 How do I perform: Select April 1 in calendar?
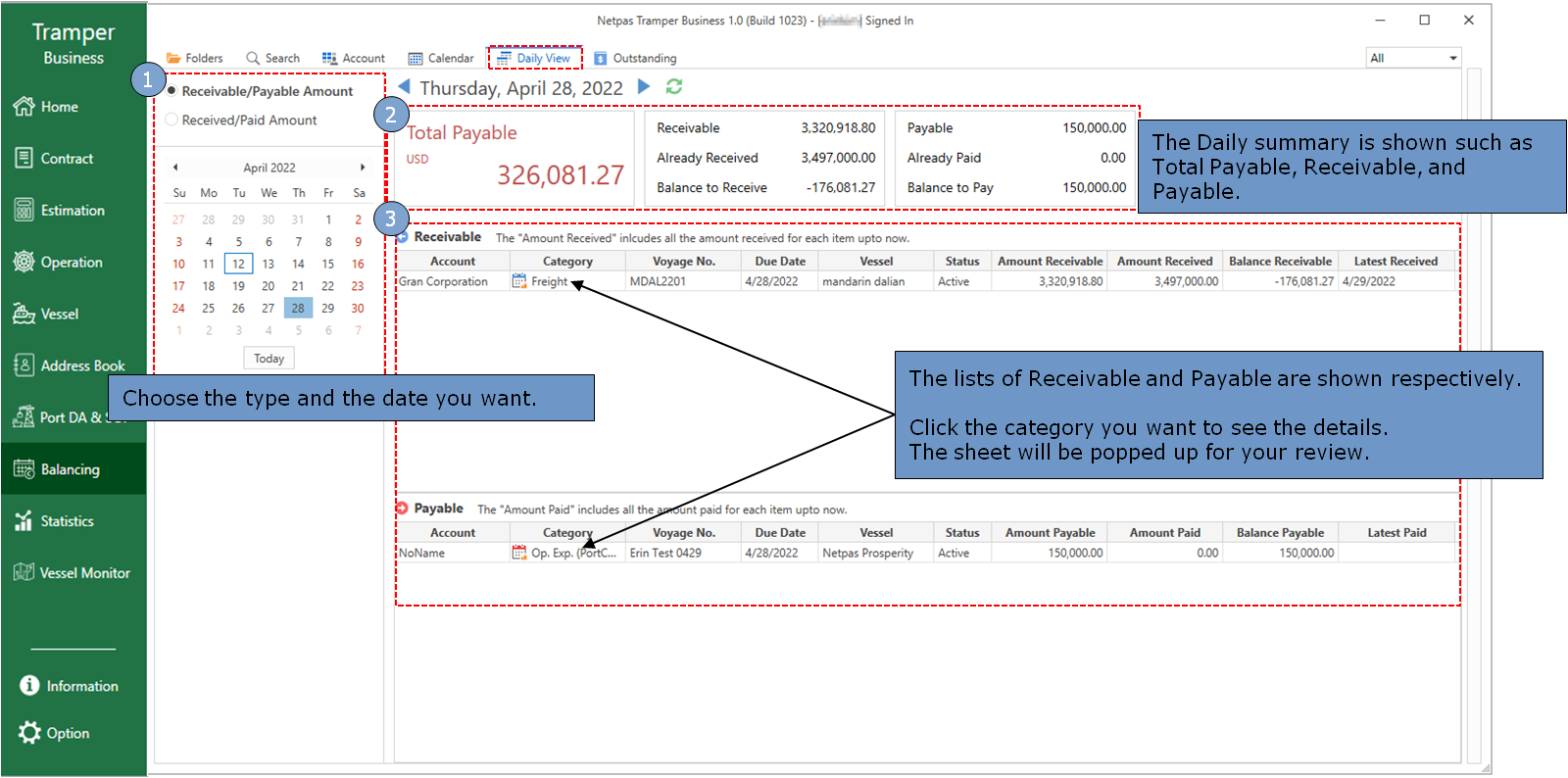click(x=328, y=219)
